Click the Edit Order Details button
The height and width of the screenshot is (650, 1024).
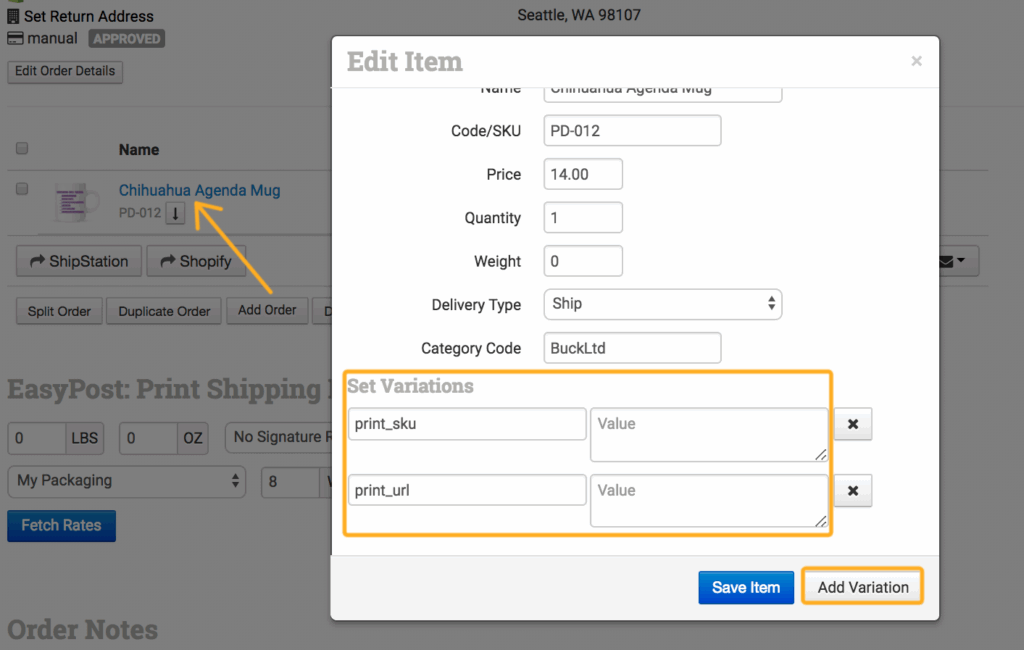[65, 71]
